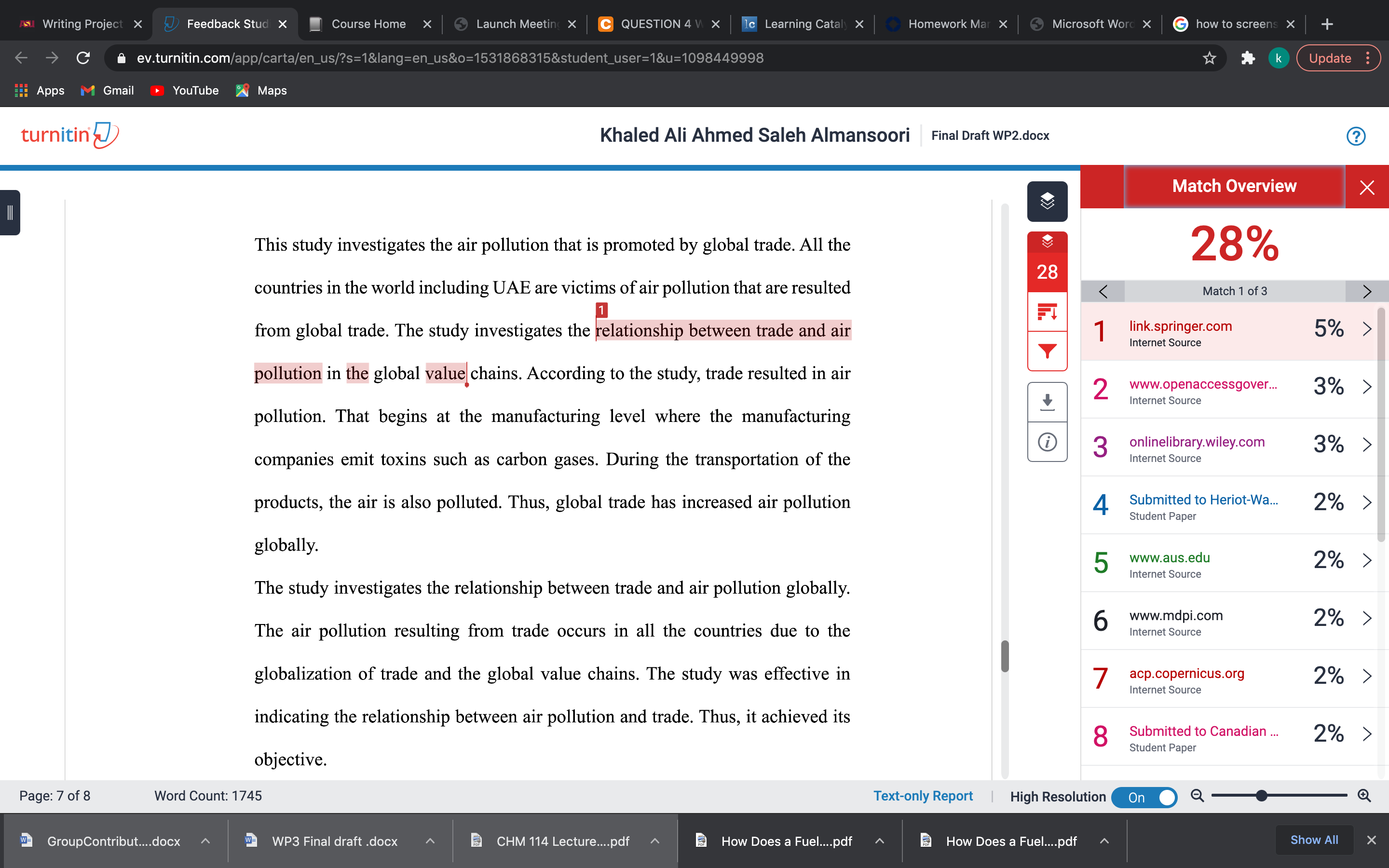The width and height of the screenshot is (1389, 868).
Task: Click the source flag 1 marker in text
Action: click(x=601, y=310)
